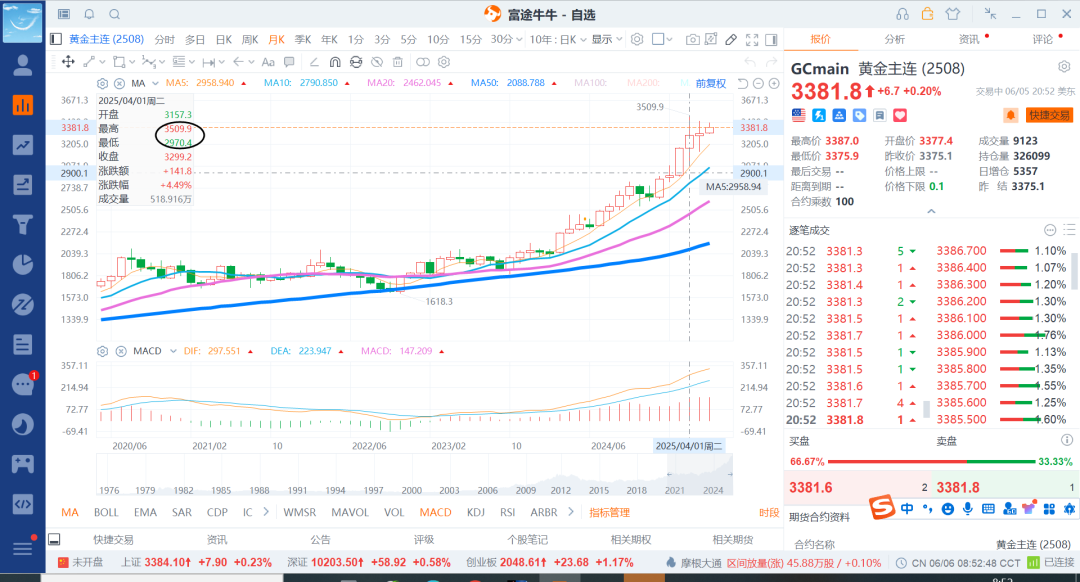Screen dimensions: 1080x582
Task: Open the 30分 timeframe dropdown
Action: (x=506, y=39)
